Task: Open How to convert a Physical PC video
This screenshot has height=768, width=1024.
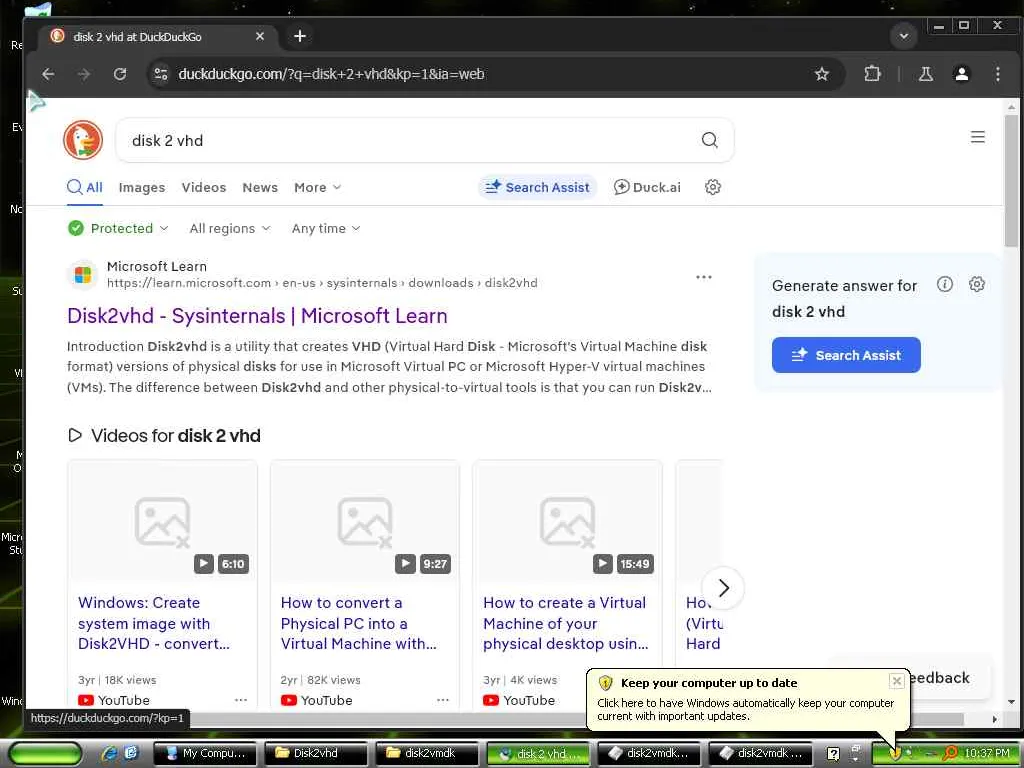Action: pos(359,623)
